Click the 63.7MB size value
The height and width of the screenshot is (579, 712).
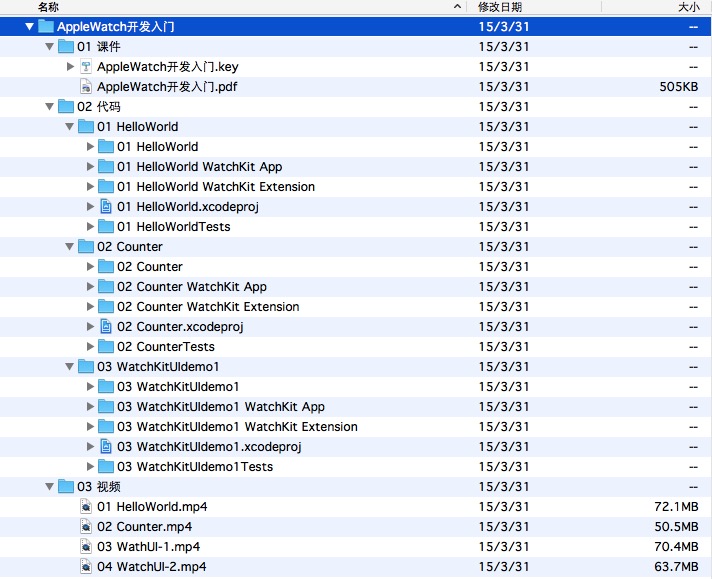coord(676,566)
